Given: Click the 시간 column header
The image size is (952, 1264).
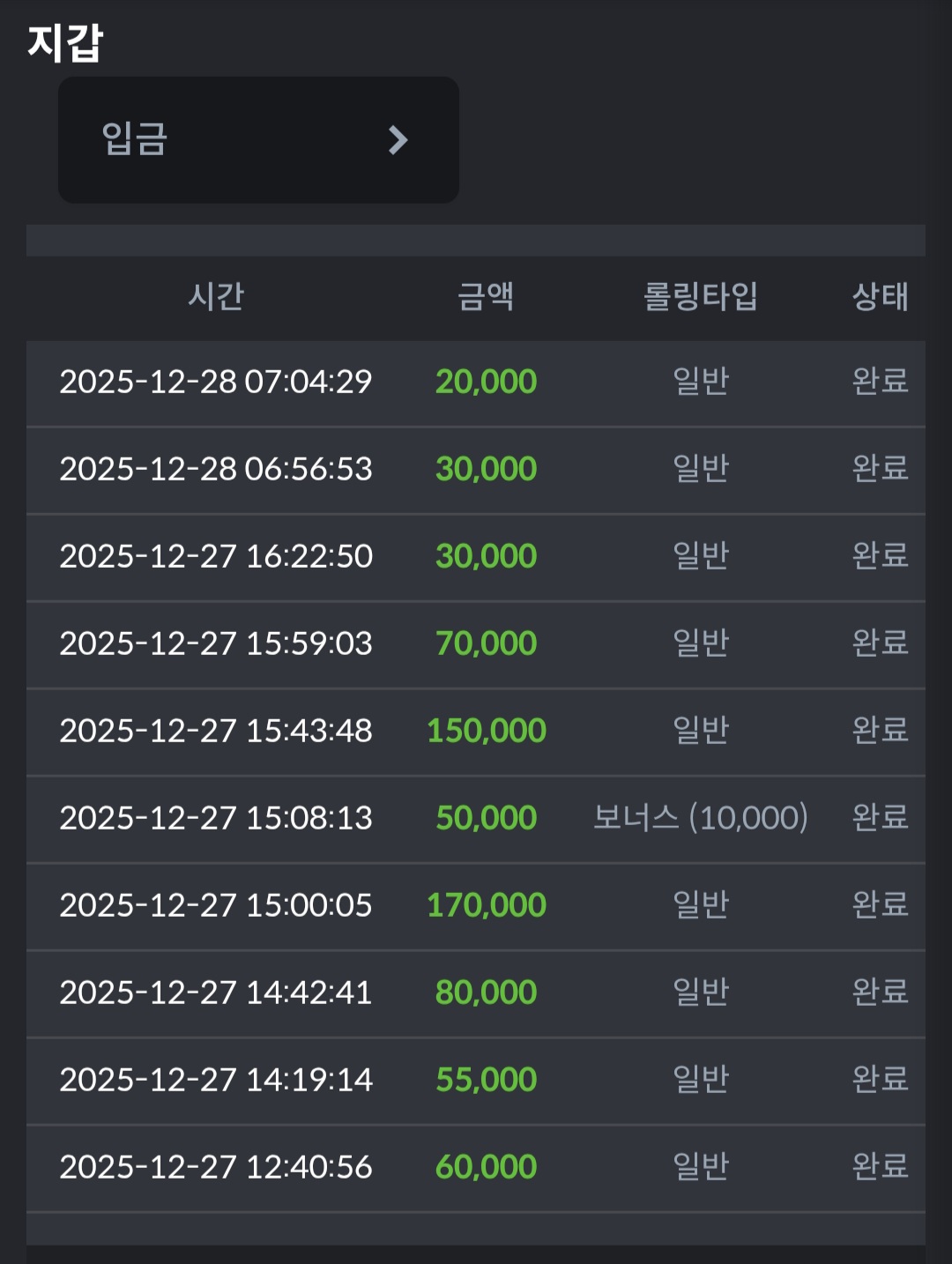Looking at the screenshot, I should click(216, 296).
